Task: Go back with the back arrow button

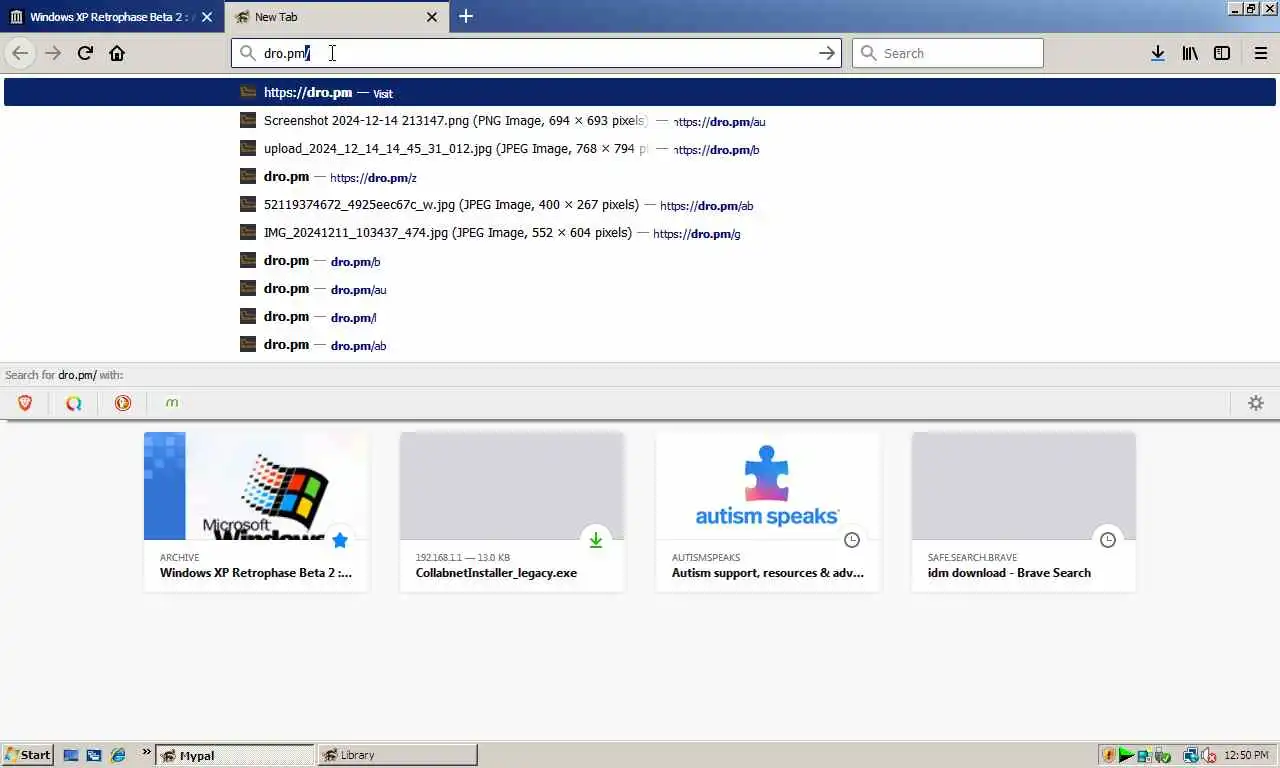Action: (20, 53)
